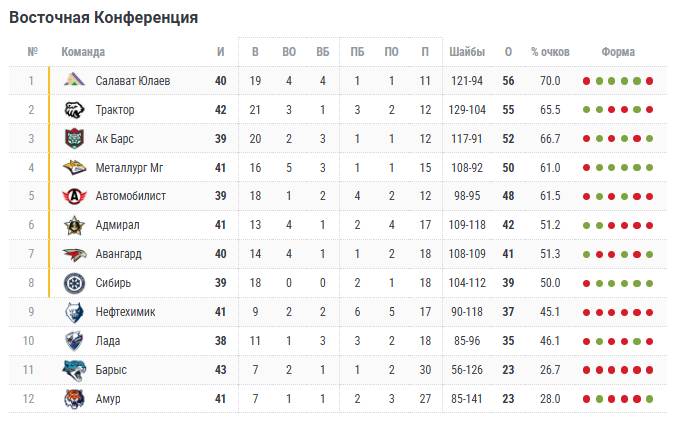Screen dimensions: 686x424
Task: Click the Ак Барс team logo
Action: tap(75, 139)
